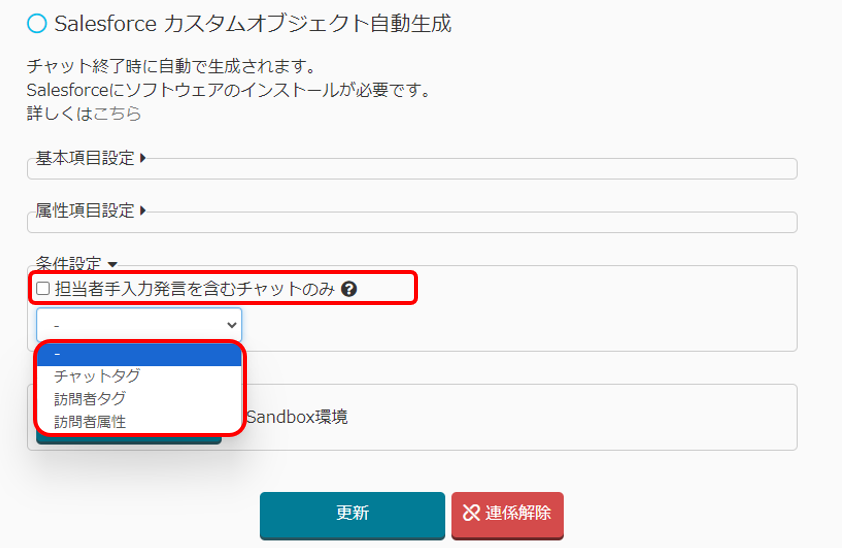Image resolution: width=842 pixels, height=548 pixels.
Task: Click the condition type dropdown box
Action: (139, 325)
